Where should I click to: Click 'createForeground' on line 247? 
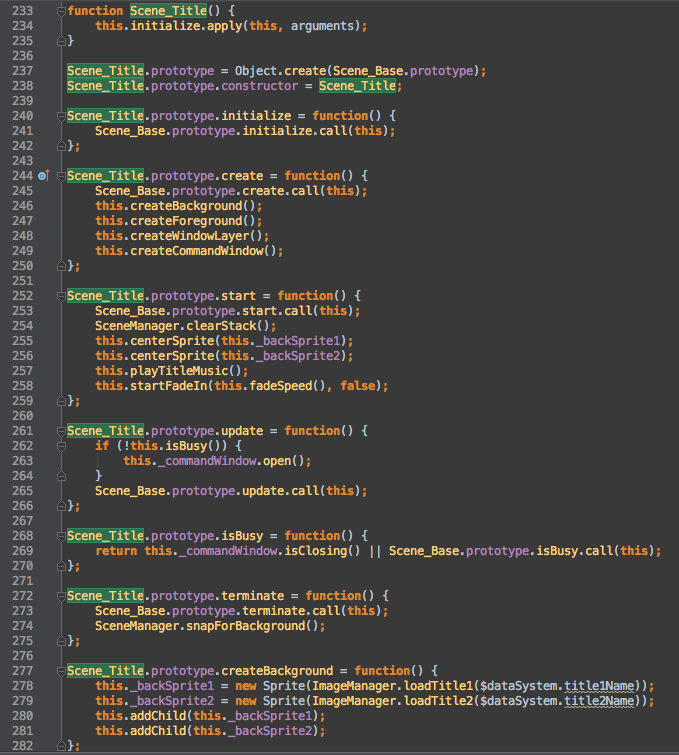[186, 221]
